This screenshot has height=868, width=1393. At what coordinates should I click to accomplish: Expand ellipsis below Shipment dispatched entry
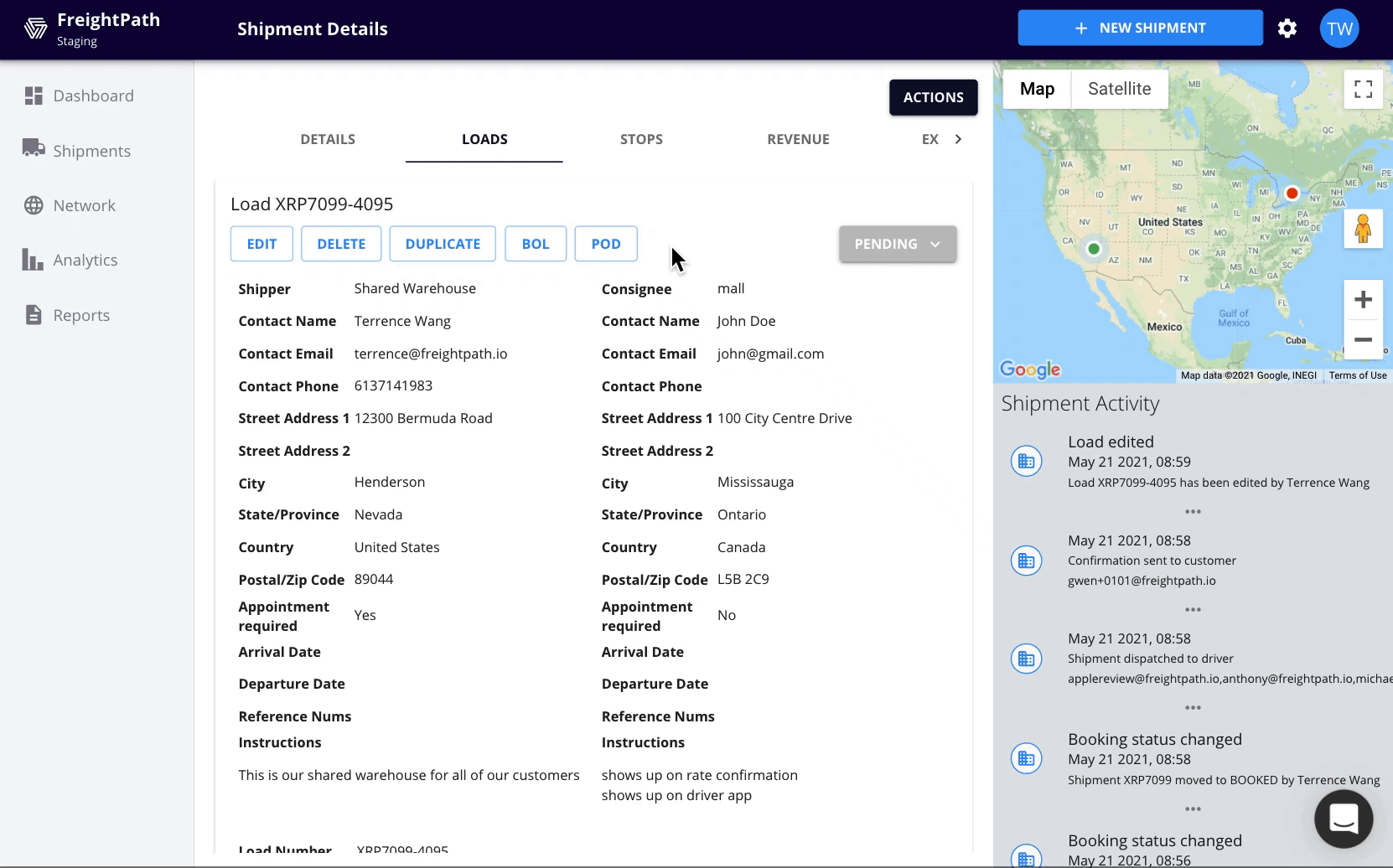tap(1193, 708)
